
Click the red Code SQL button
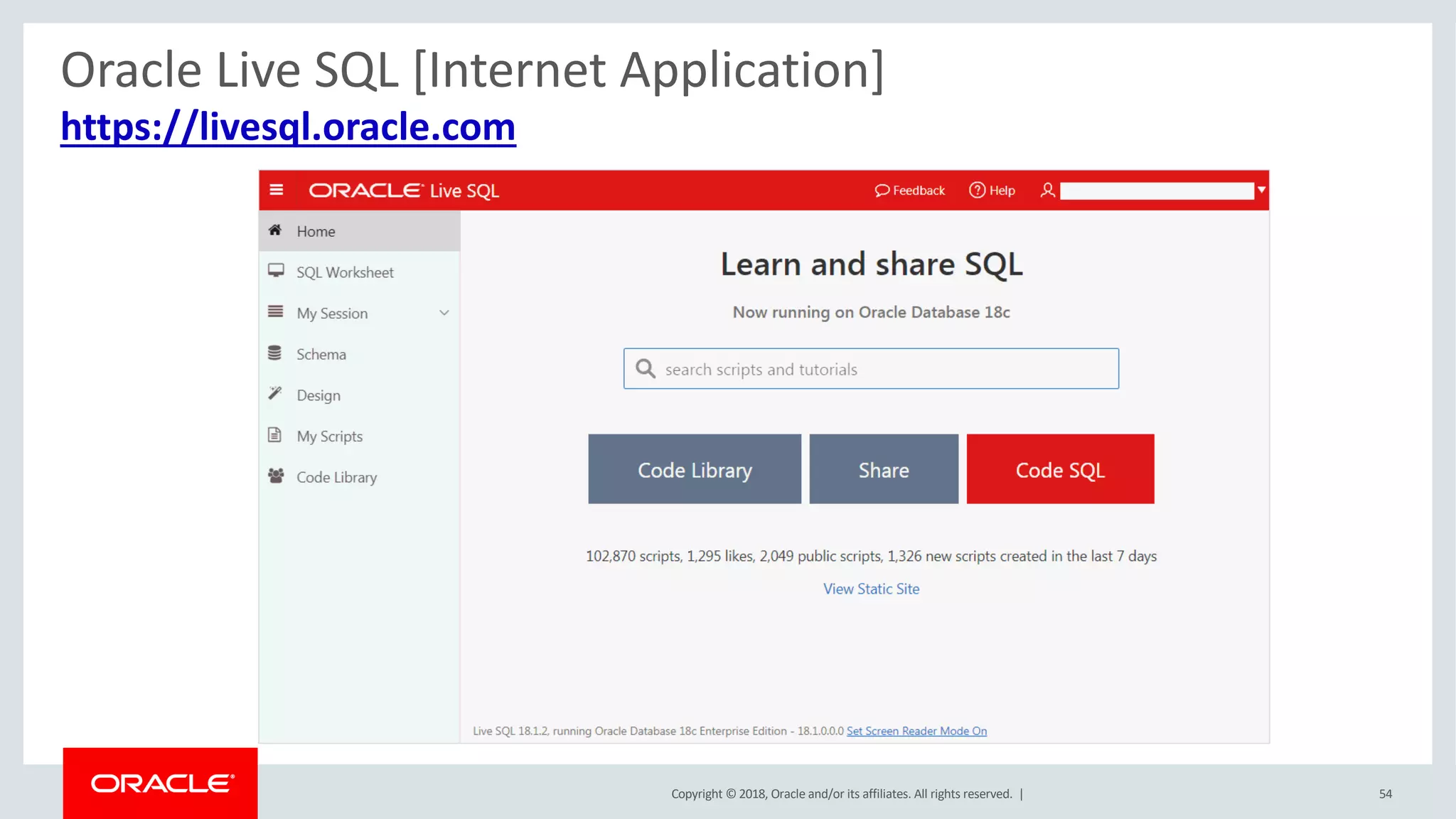pos(1060,469)
